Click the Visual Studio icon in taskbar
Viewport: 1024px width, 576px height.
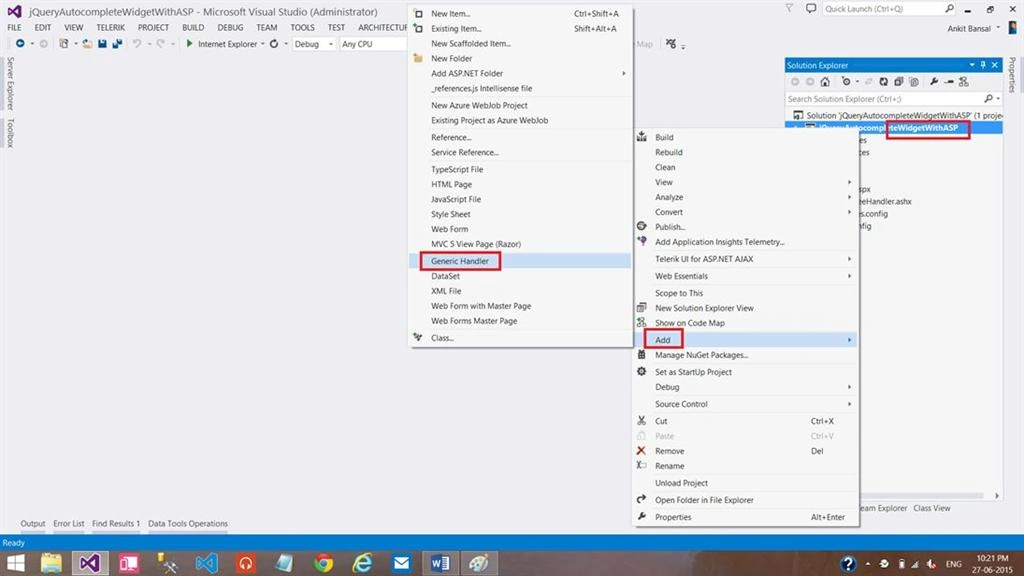pos(89,563)
